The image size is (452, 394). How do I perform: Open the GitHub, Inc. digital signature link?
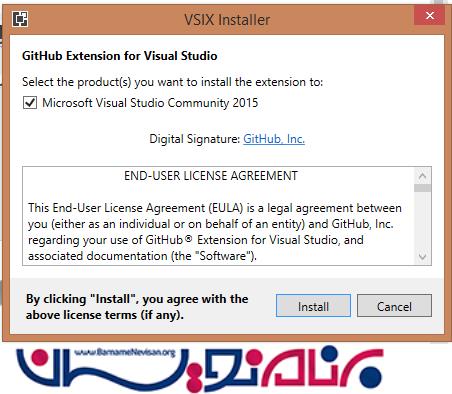pyautogui.click(x=274, y=139)
